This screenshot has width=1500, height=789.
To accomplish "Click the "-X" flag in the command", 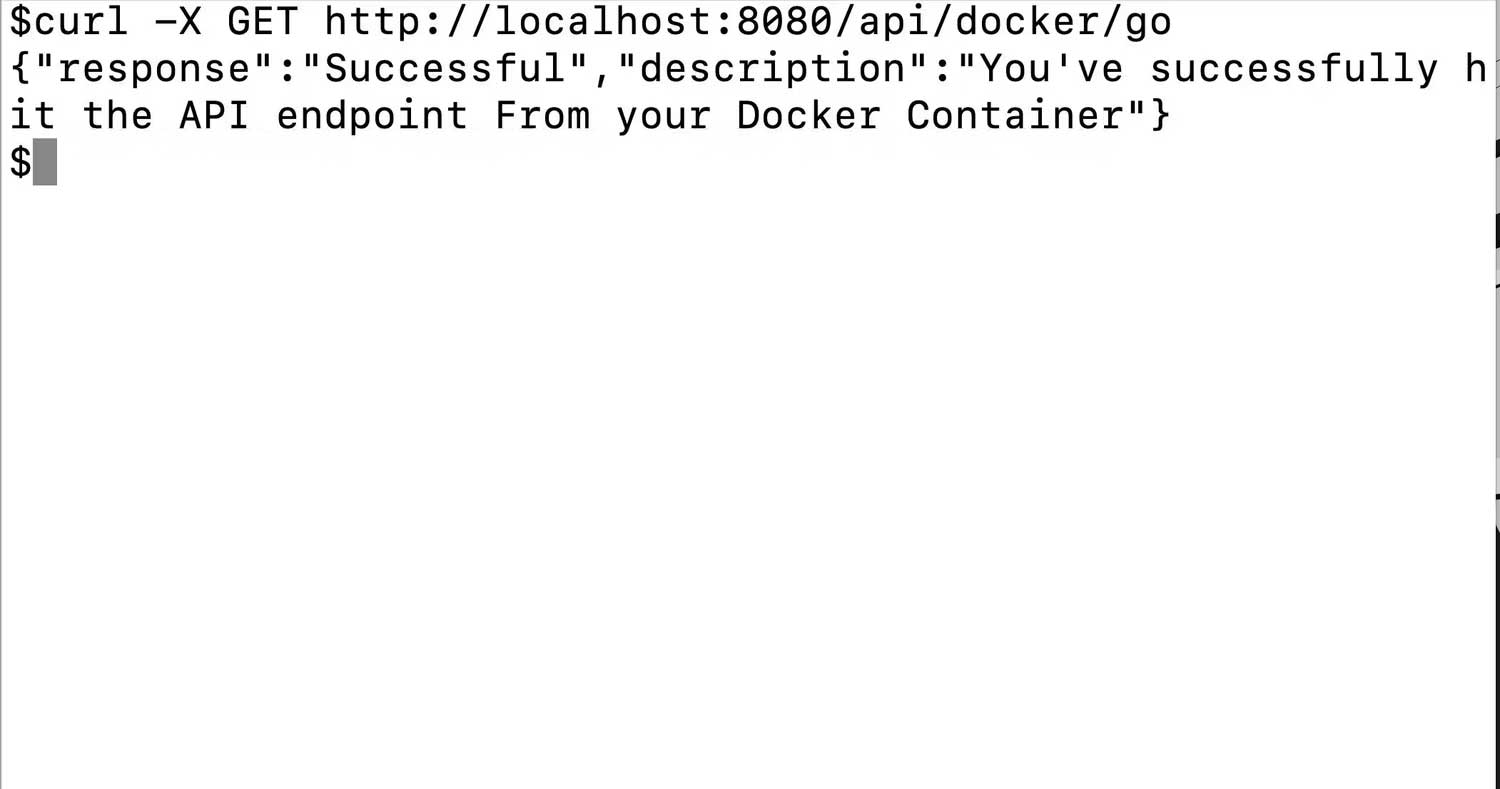I will 178,21.
